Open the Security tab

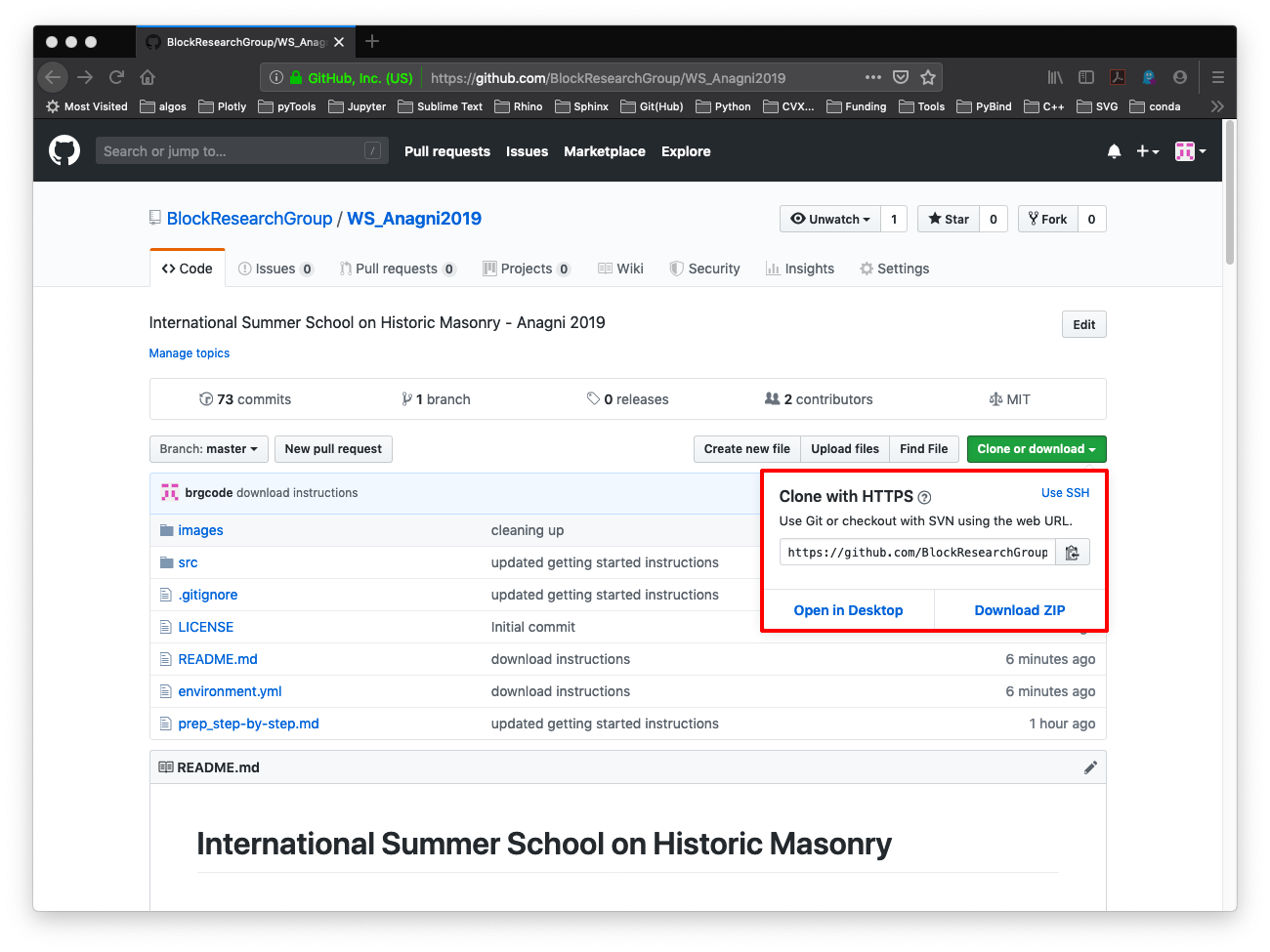coord(704,269)
